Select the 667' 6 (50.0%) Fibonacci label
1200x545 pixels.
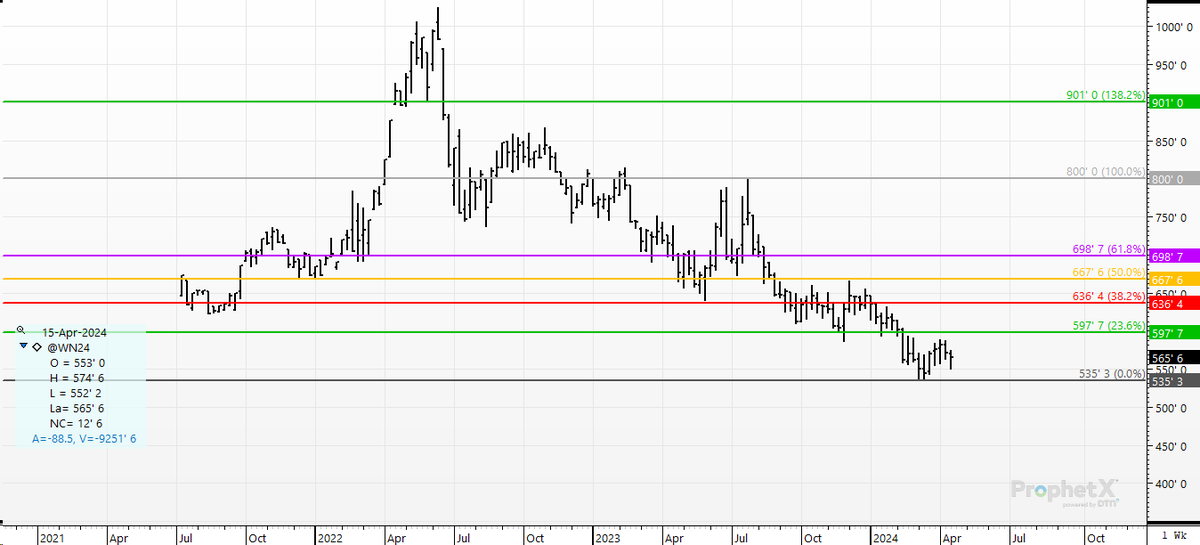coord(1108,273)
